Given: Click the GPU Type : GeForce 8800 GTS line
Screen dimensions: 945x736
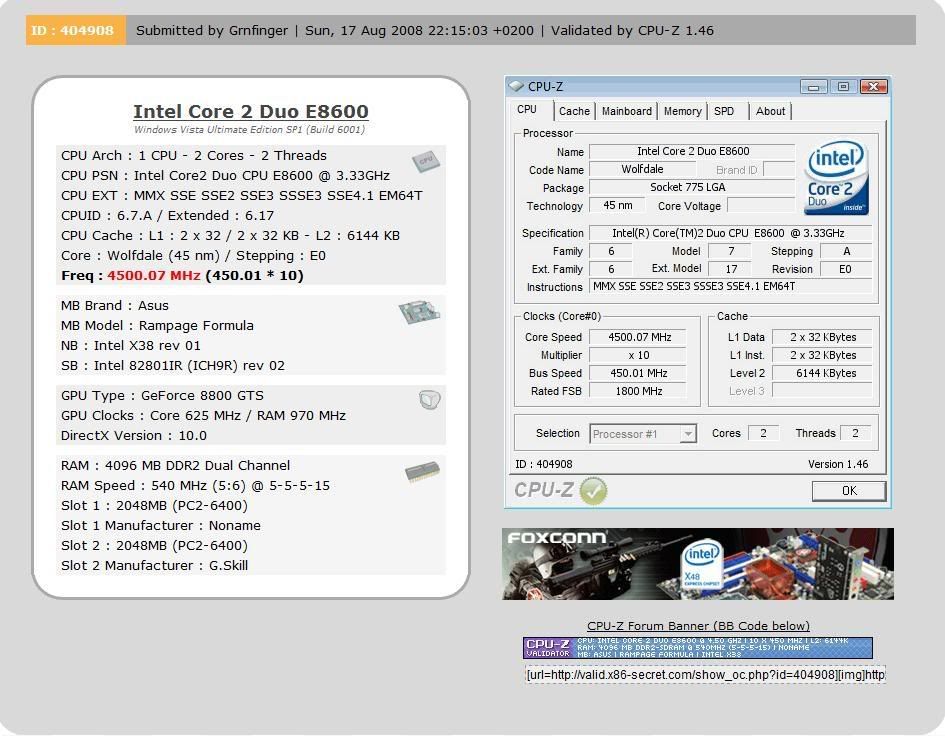Looking at the screenshot, I should 162,395.
